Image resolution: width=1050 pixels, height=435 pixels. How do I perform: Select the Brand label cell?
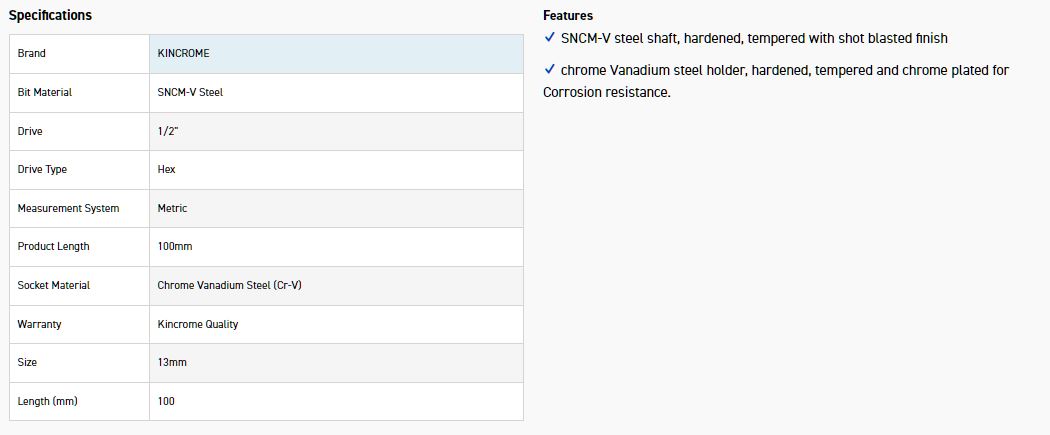pyautogui.click(x=79, y=54)
